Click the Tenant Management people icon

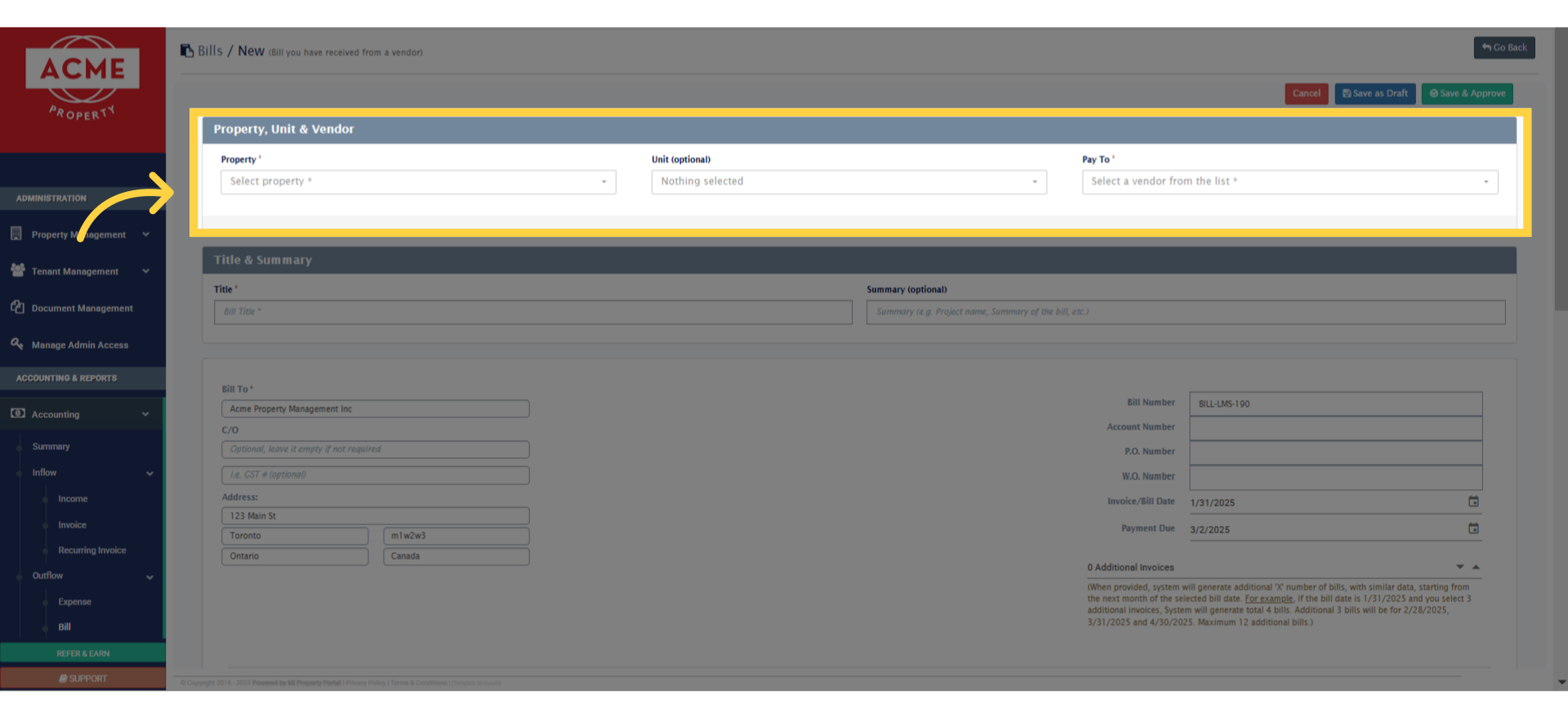click(17, 270)
